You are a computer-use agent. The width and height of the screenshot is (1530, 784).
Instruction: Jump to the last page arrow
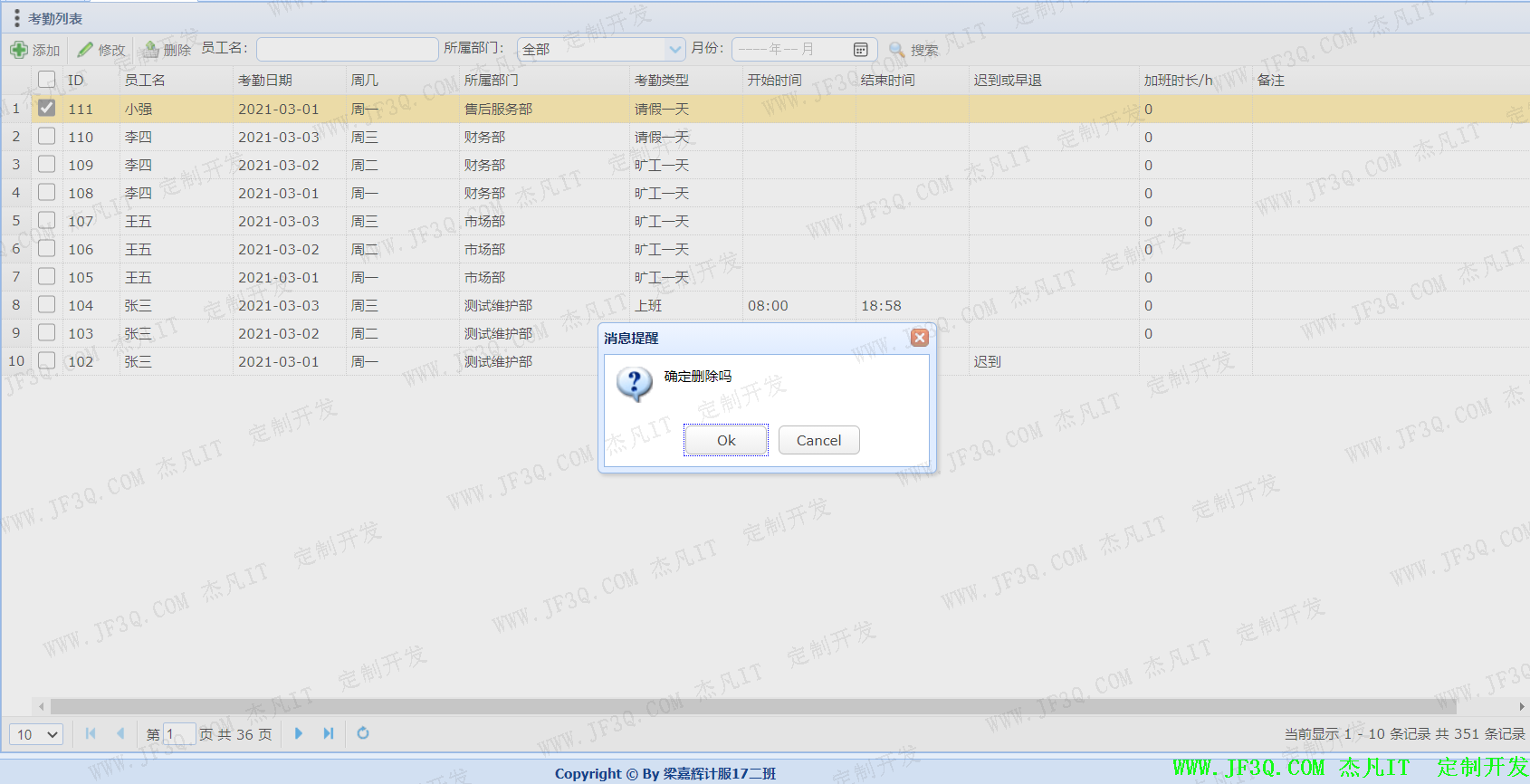point(329,733)
